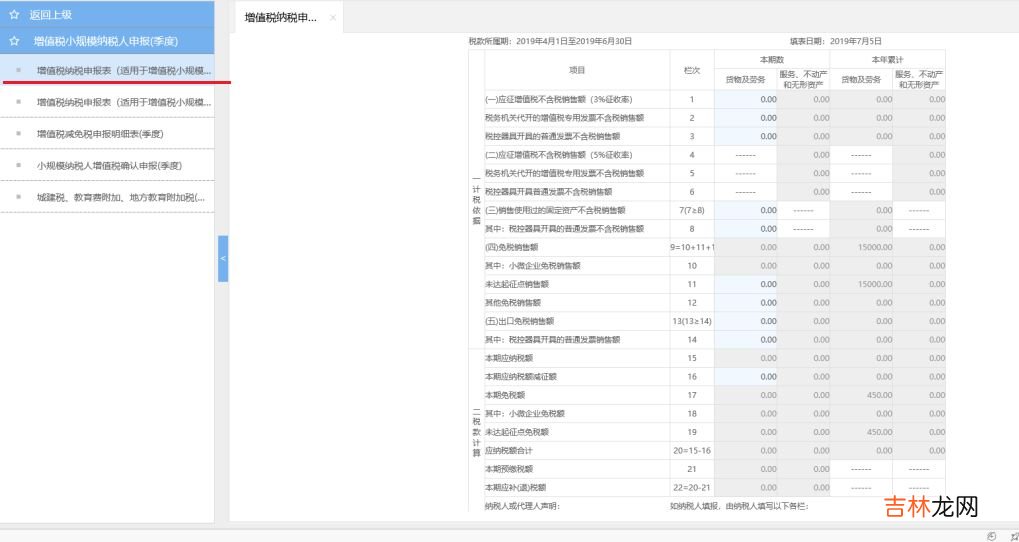Click row 16 本期应纳税额减征额 input cell
The image size is (1019, 542).
click(746, 377)
